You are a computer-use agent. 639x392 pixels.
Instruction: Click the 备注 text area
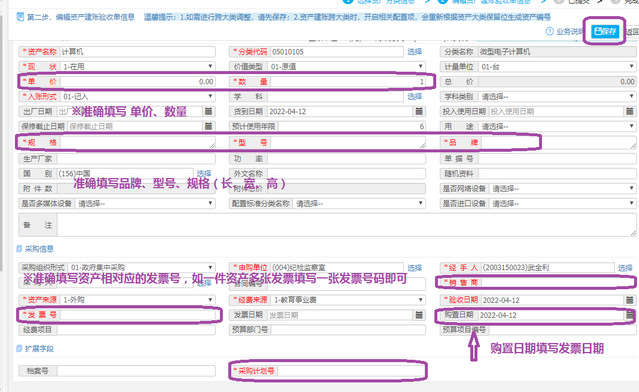click(x=347, y=225)
